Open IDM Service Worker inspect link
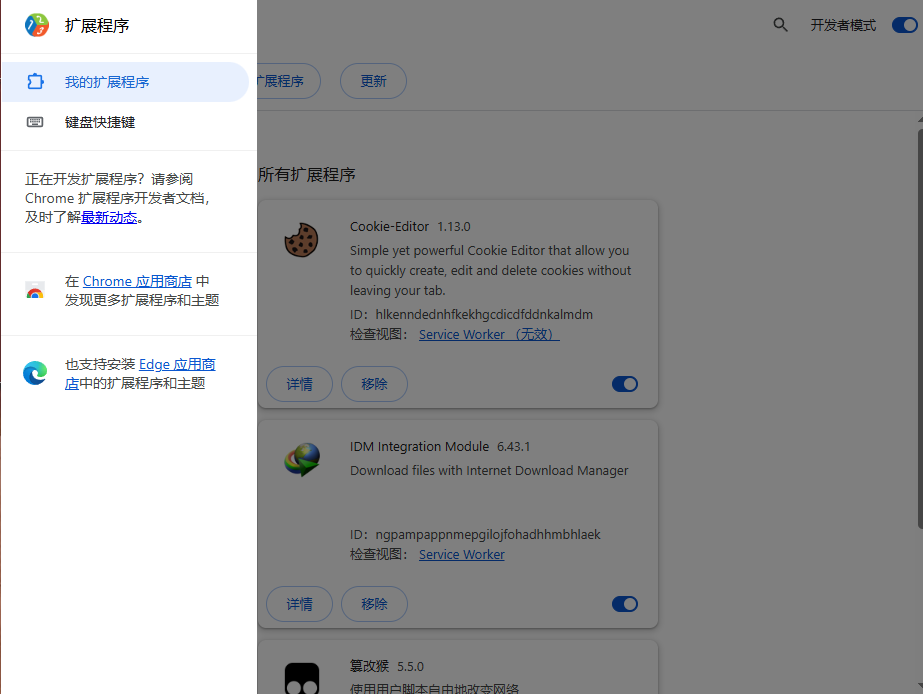The image size is (923, 694). tap(462, 554)
